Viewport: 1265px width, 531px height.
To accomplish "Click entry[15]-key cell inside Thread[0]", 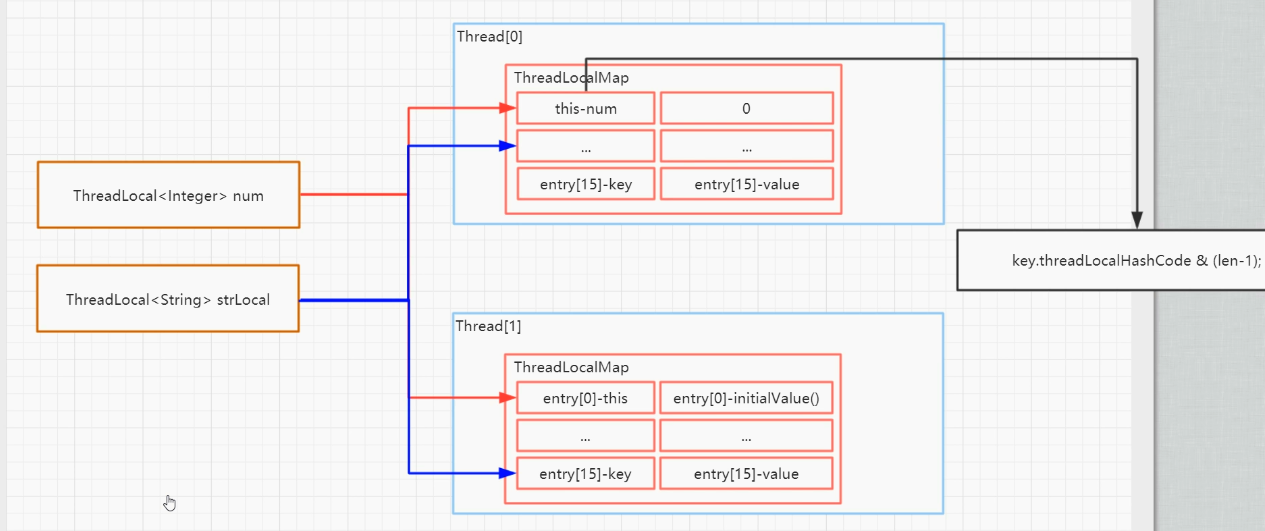I will [586, 184].
